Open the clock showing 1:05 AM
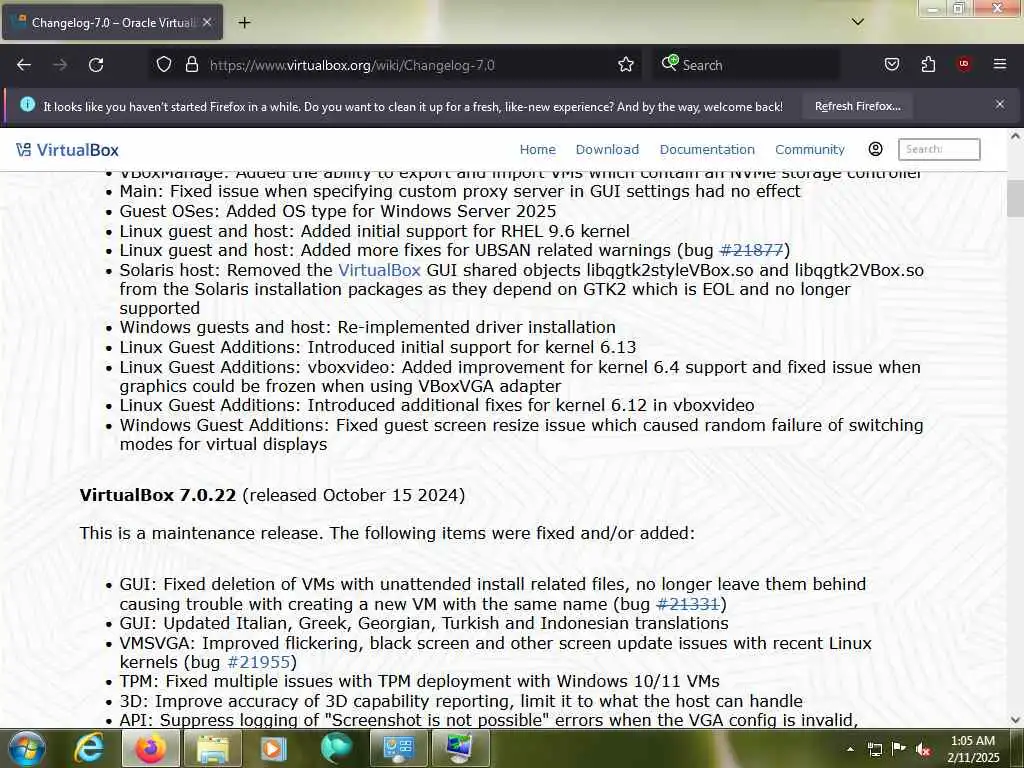The width and height of the screenshot is (1024, 768). 973,749
